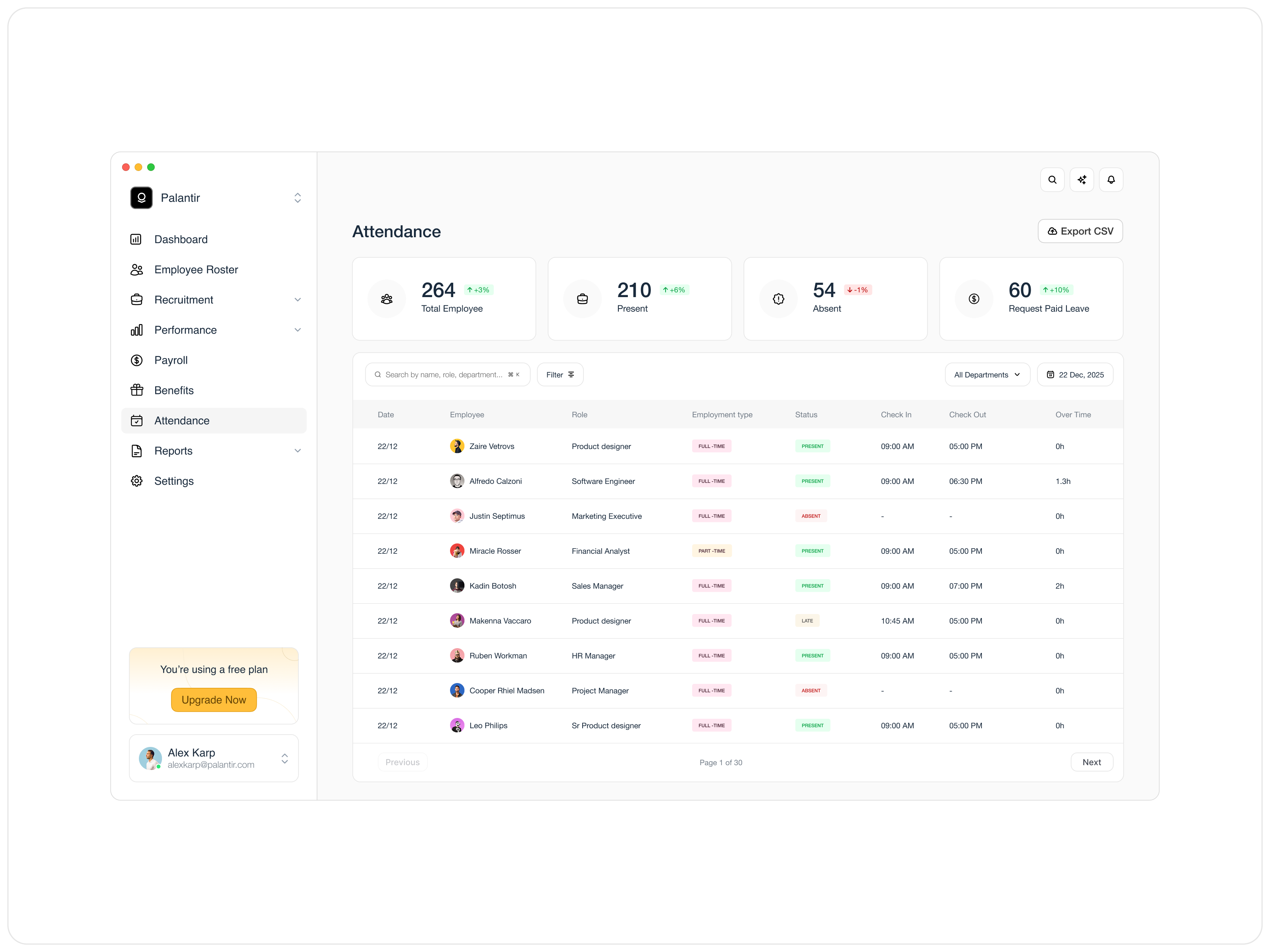The image size is (1270, 952).
Task: Click the Employee Roster people icon
Action: click(136, 269)
